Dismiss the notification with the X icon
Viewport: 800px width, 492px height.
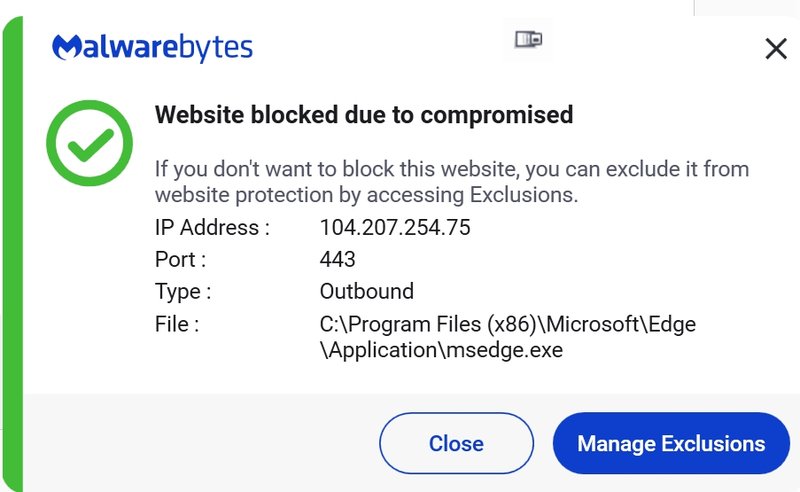776,49
